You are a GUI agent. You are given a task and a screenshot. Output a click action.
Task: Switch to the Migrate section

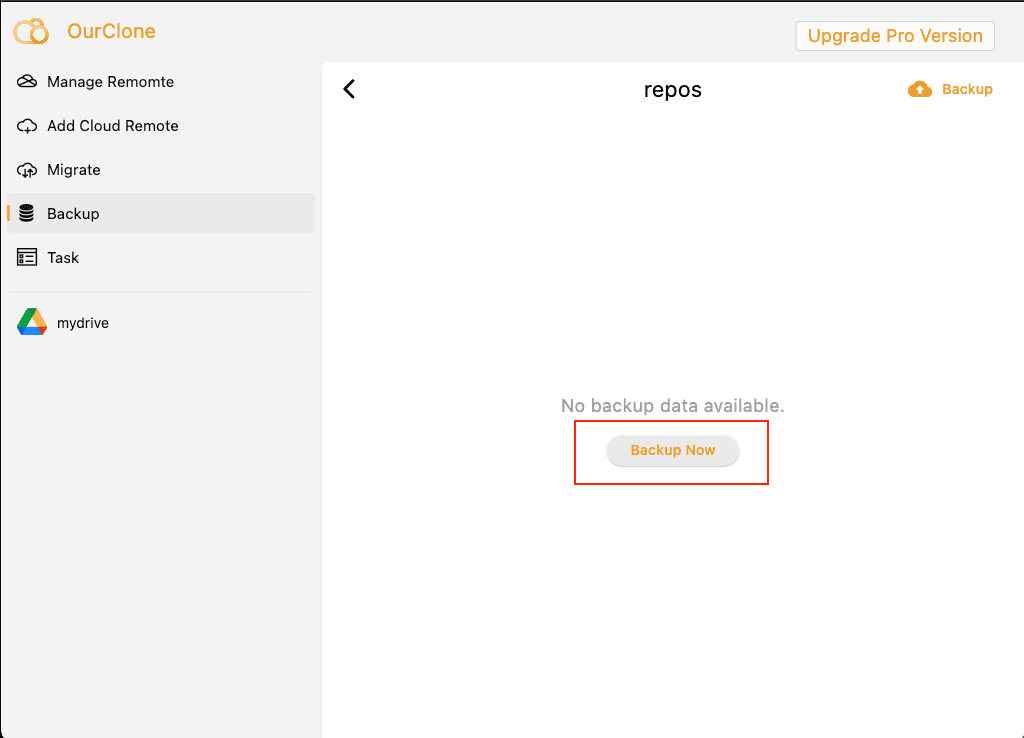pyautogui.click(x=161, y=170)
